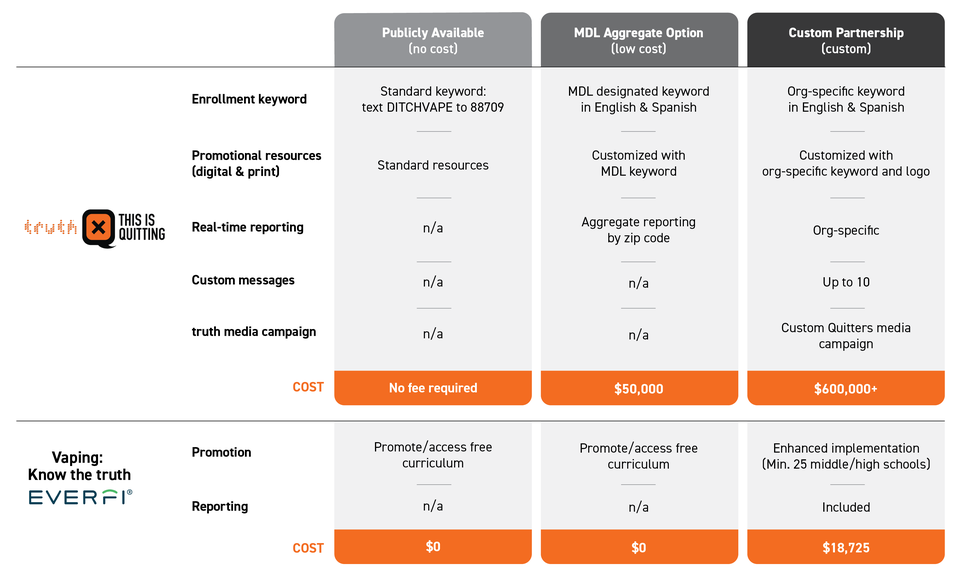Click the Real-time reporting row label
This screenshot has width=960, height=578.
[x=247, y=227]
